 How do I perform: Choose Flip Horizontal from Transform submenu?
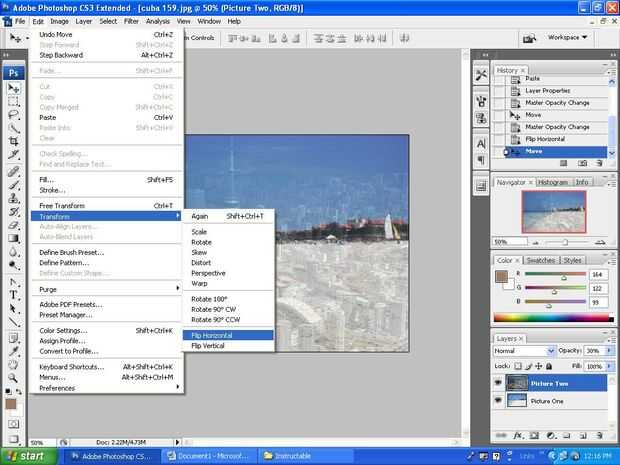[228, 335]
